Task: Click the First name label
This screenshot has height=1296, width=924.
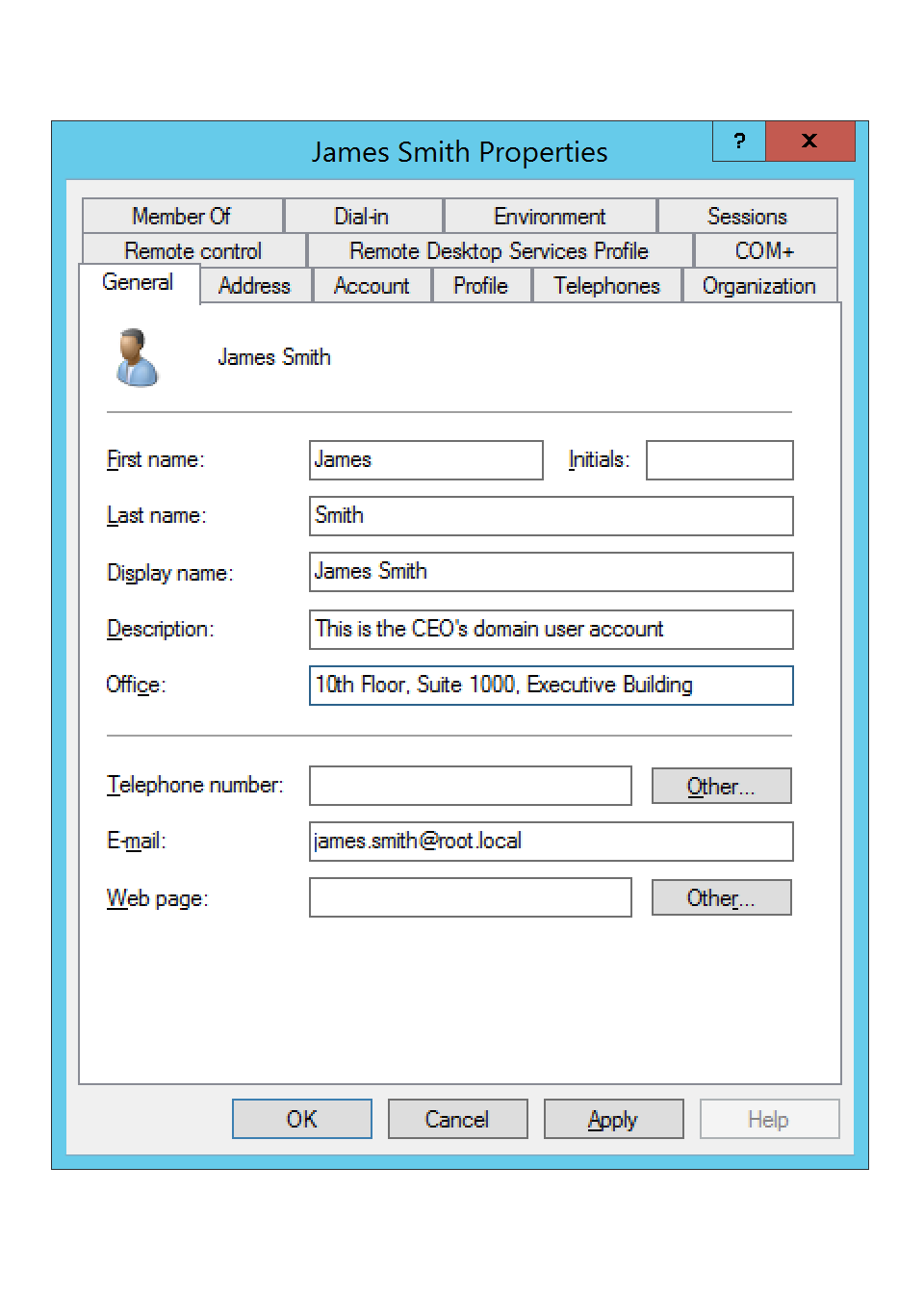Action: [156, 460]
